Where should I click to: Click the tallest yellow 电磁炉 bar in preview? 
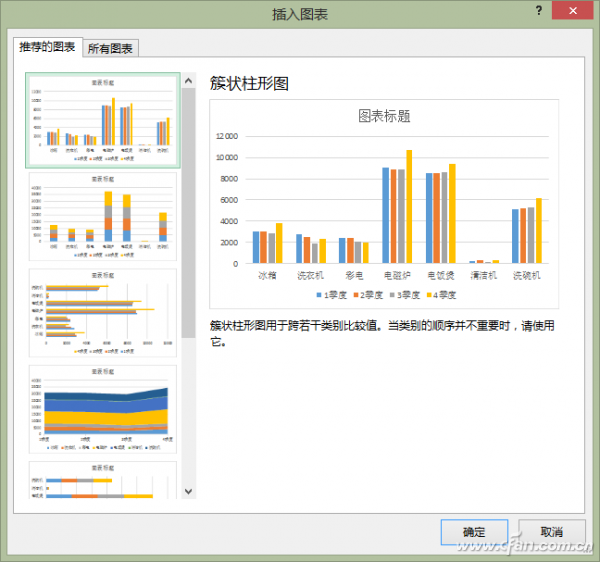pos(408,207)
